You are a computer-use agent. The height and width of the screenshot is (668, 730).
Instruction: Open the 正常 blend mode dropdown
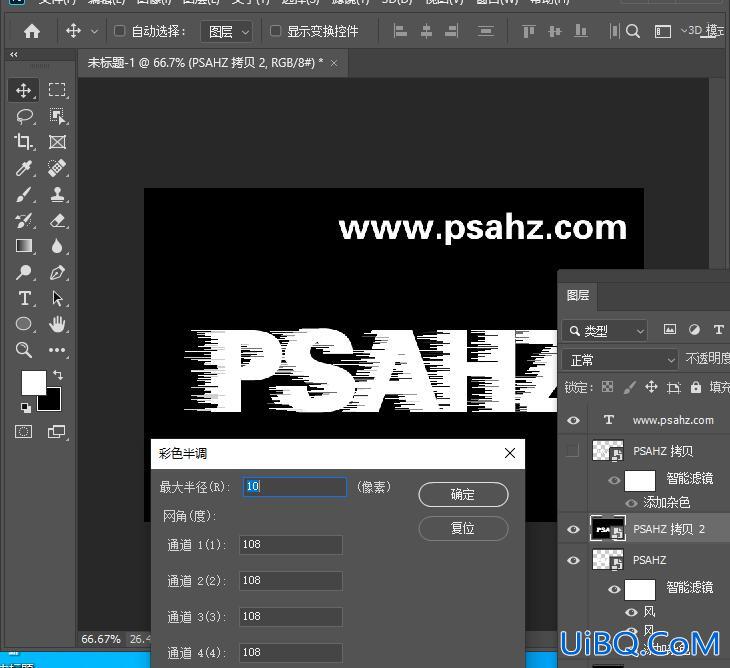(x=619, y=360)
